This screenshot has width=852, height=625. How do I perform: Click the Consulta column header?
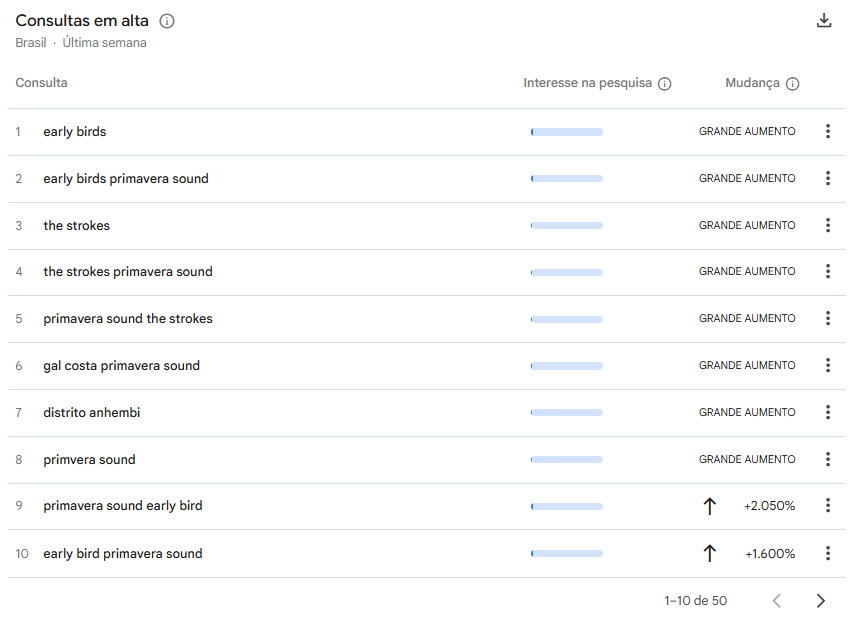pyautogui.click(x=41, y=83)
